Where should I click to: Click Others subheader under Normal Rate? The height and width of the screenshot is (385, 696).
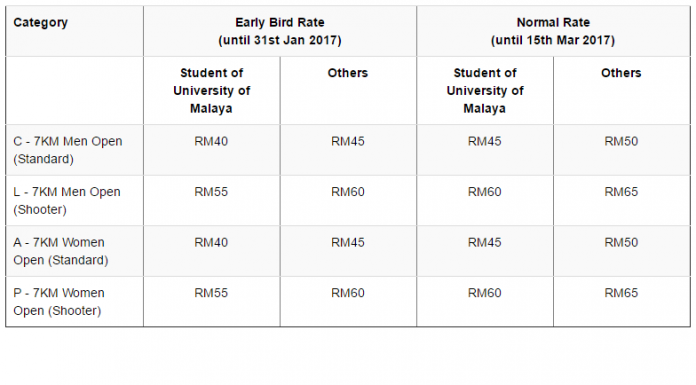621,73
